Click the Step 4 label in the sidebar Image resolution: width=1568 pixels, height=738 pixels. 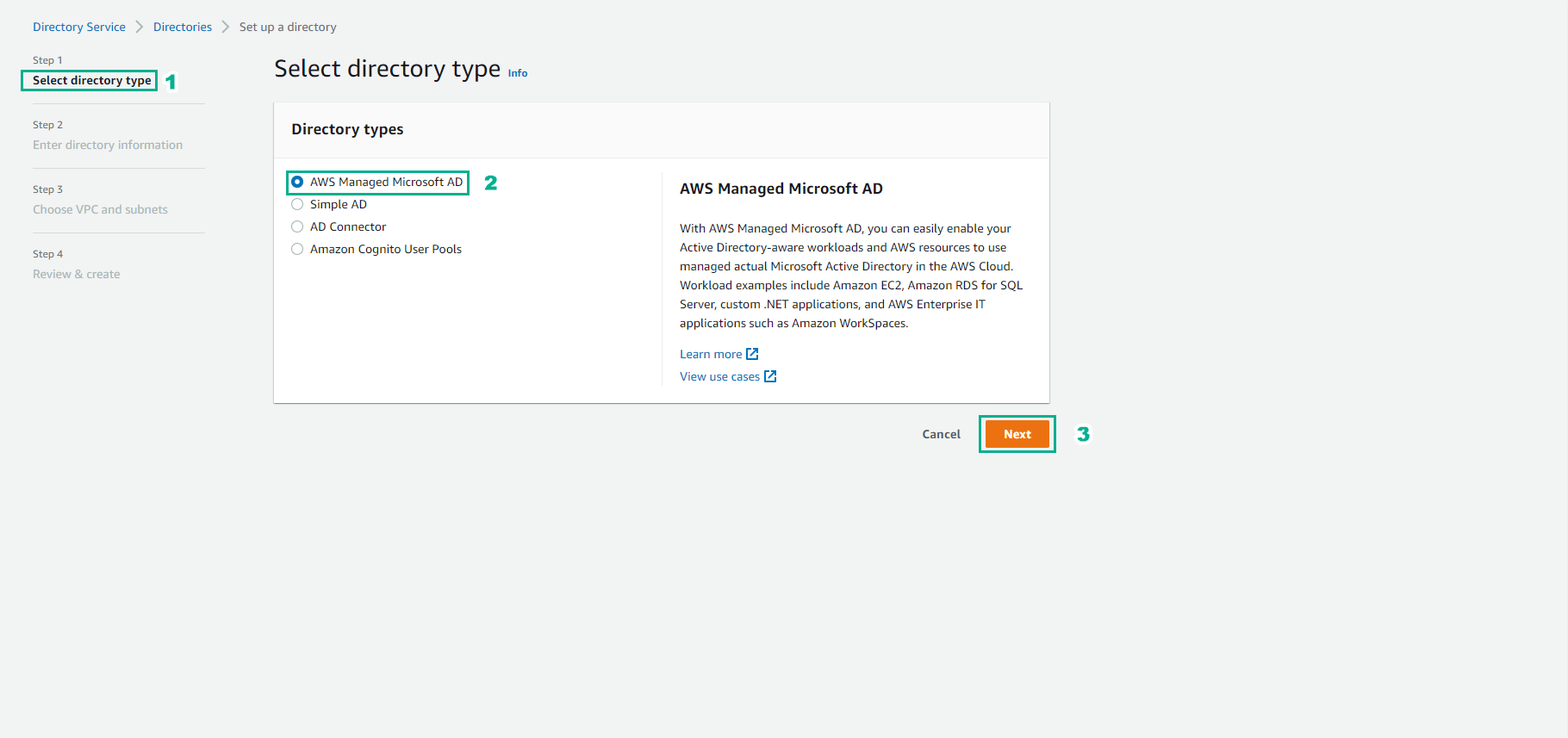pyautogui.click(x=47, y=254)
